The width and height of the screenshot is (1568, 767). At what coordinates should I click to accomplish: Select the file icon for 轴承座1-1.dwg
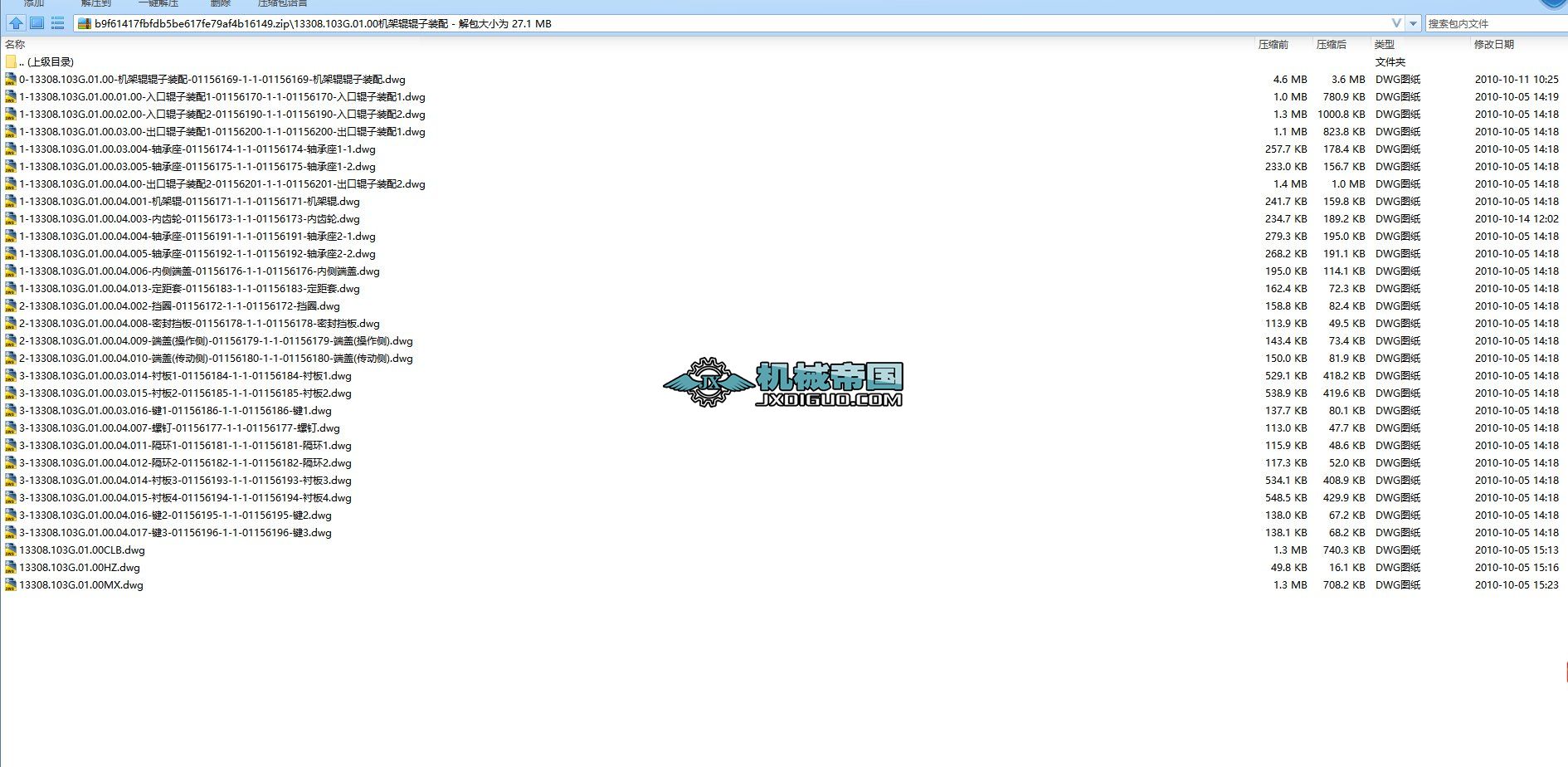tap(10, 149)
